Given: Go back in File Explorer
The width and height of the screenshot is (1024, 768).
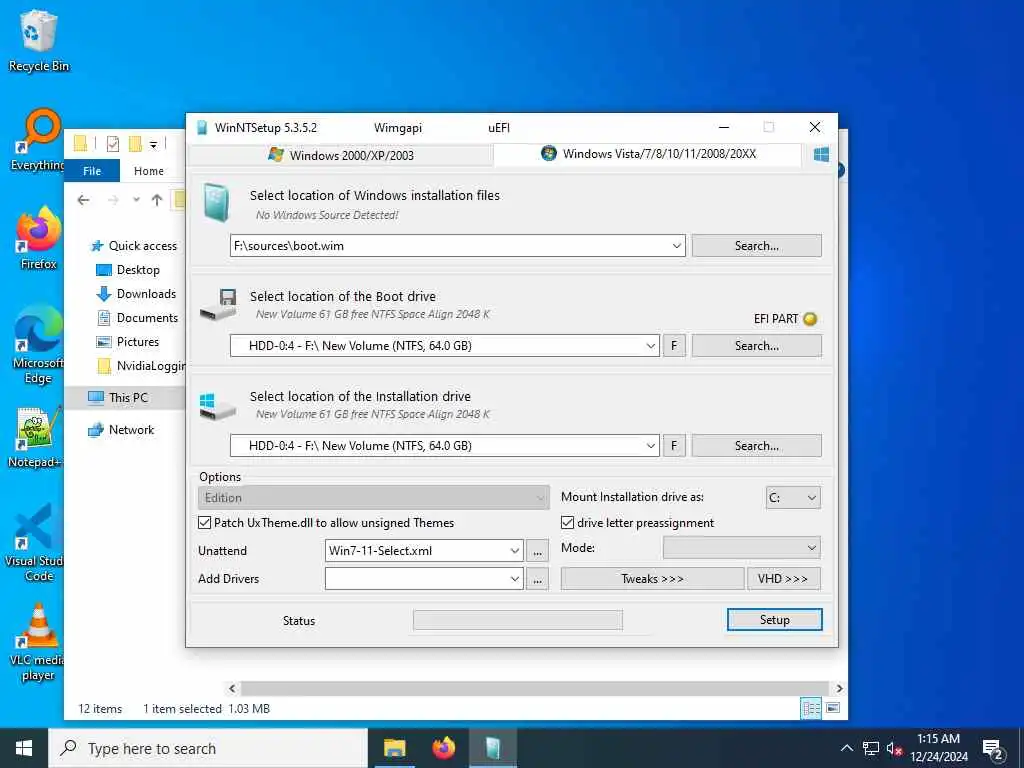Looking at the screenshot, I should [x=83, y=200].
